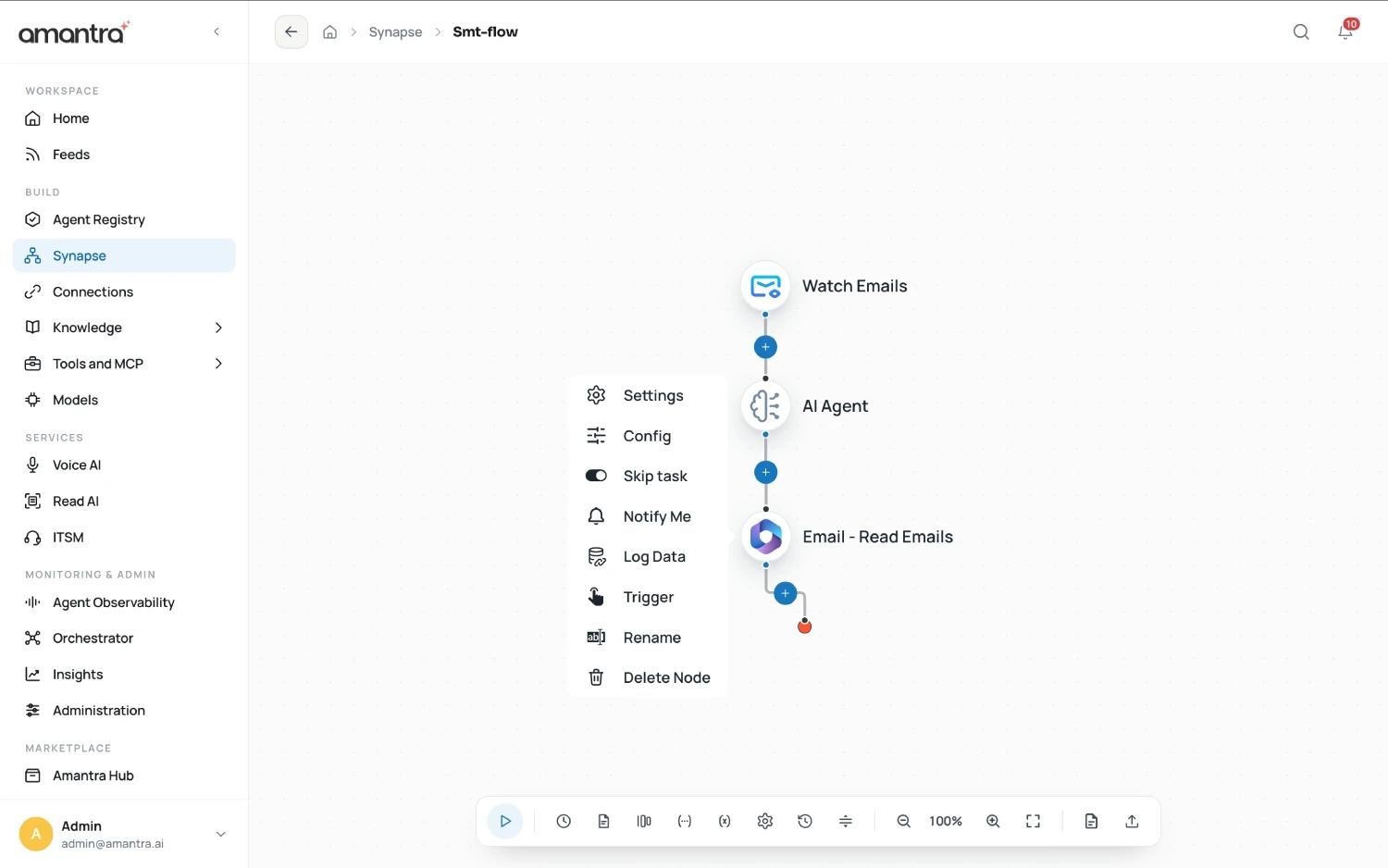Choose Settings in the node context menu
Screen dimensions: 1388x868
[648, 395]
